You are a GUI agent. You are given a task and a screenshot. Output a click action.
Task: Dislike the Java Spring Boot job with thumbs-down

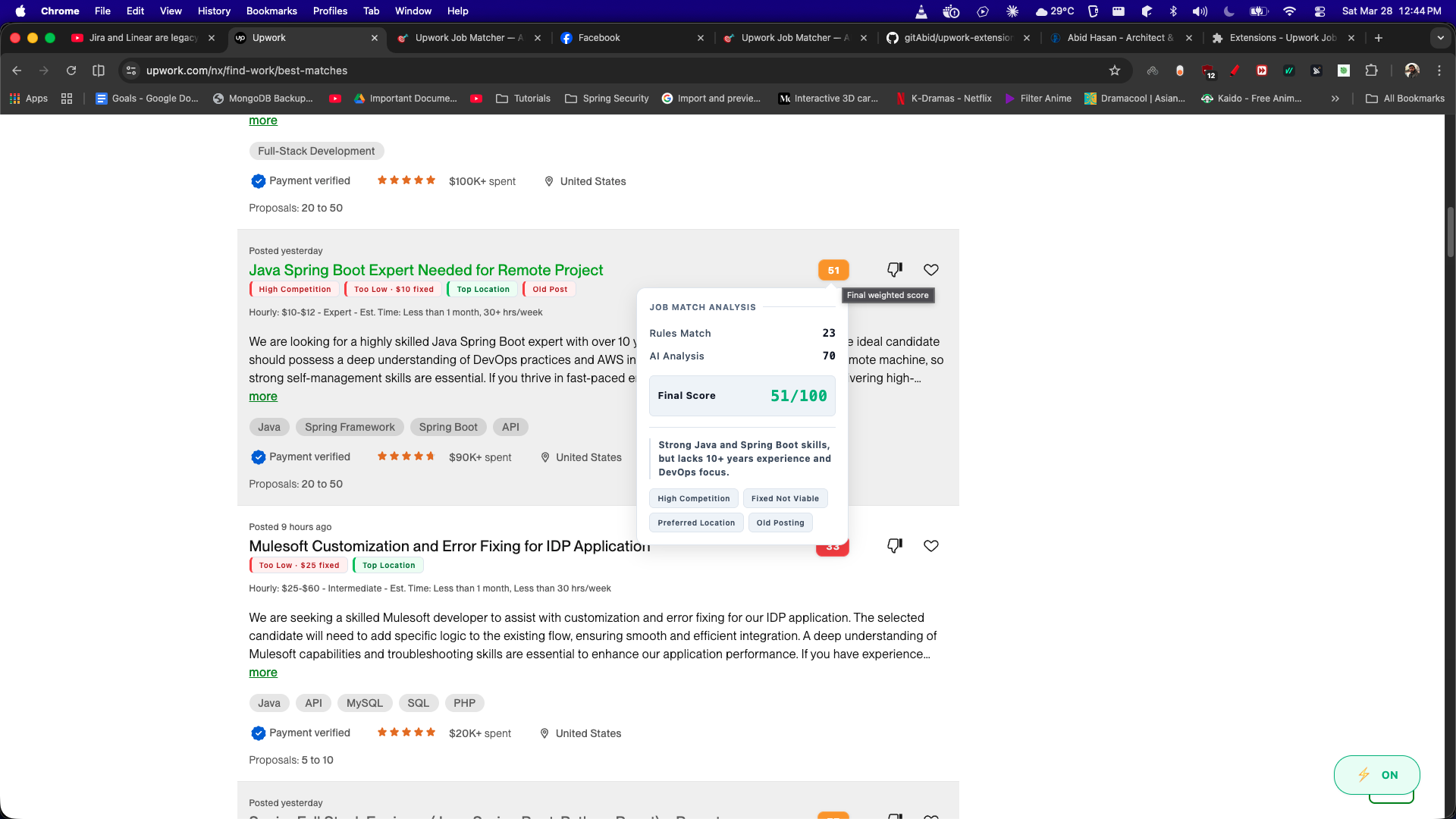[x=895, y=269]
